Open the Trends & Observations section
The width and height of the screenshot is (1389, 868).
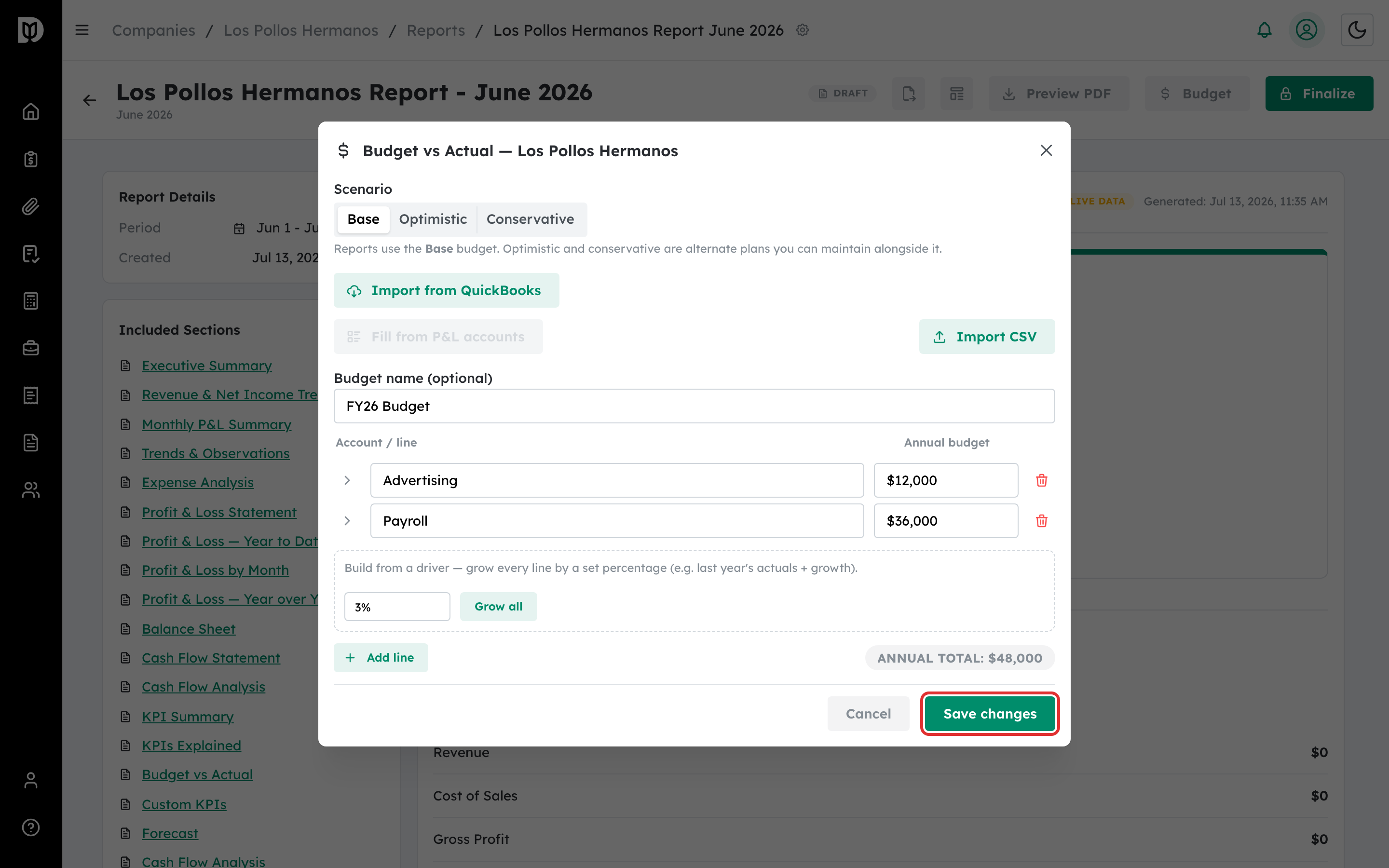[215, 453]
